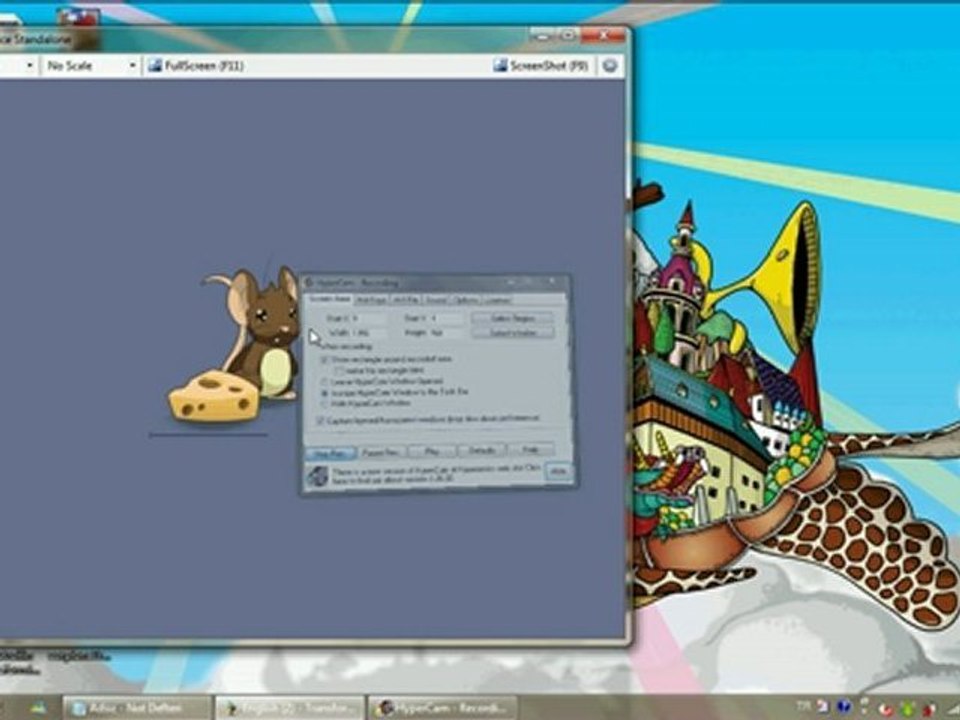
Task: Click the FullScreen (F11) toolbar button
Action: tap(196, 66)
